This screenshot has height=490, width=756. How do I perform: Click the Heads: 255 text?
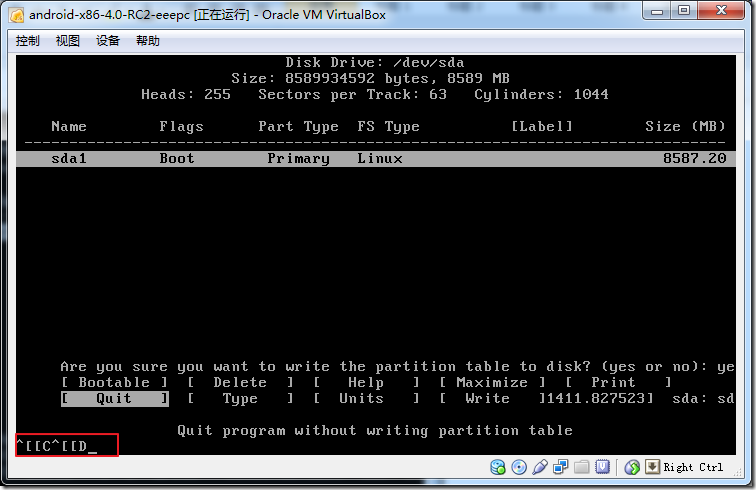point(186,95)
